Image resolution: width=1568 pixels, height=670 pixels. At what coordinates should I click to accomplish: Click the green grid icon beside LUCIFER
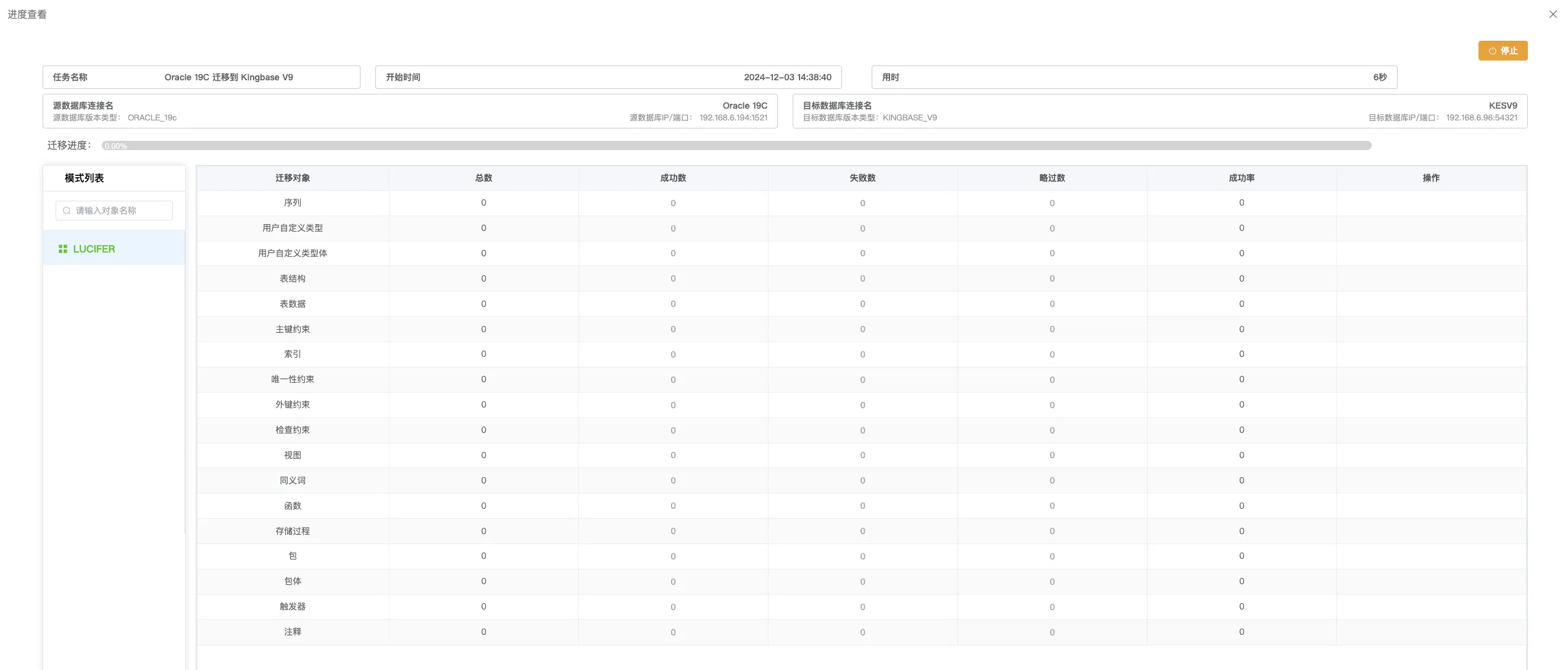(x=62, y=248)
